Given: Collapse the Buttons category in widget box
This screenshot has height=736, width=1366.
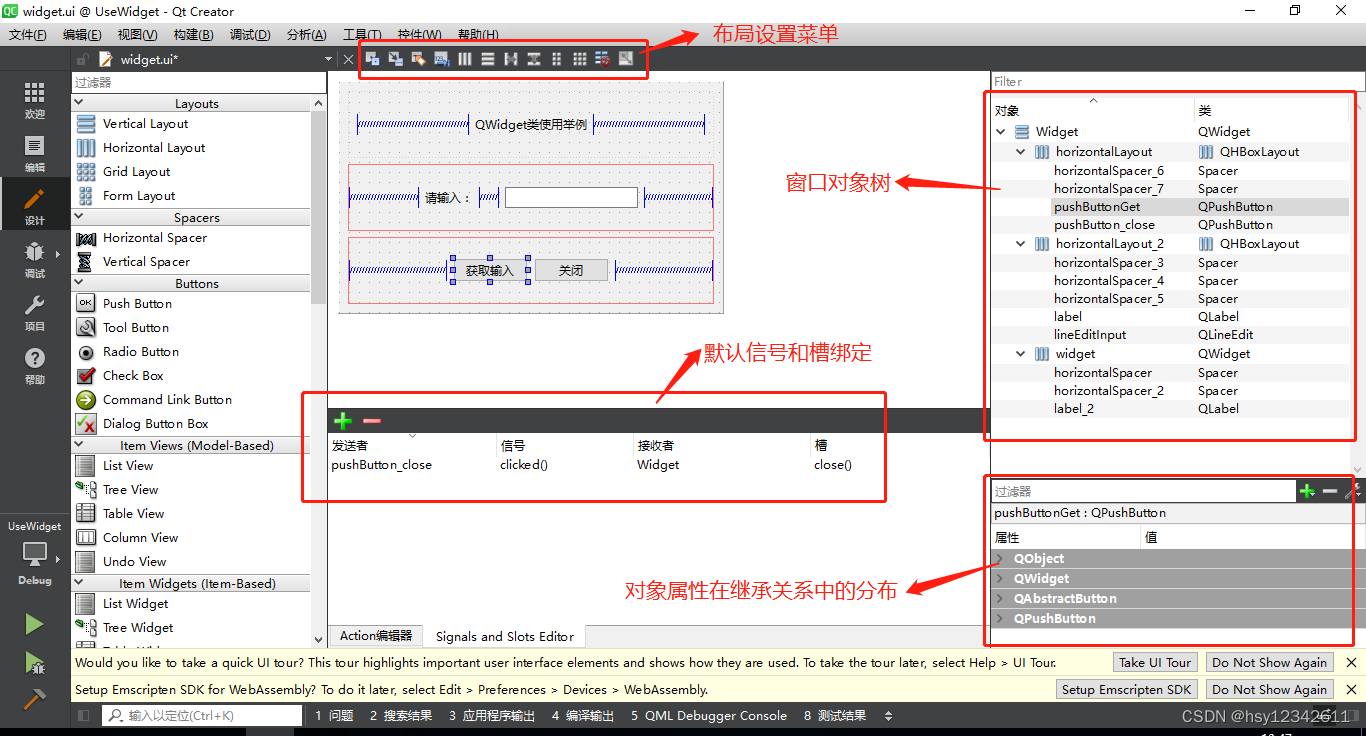Looking at the screenshot, I should [x=79, y=283].
